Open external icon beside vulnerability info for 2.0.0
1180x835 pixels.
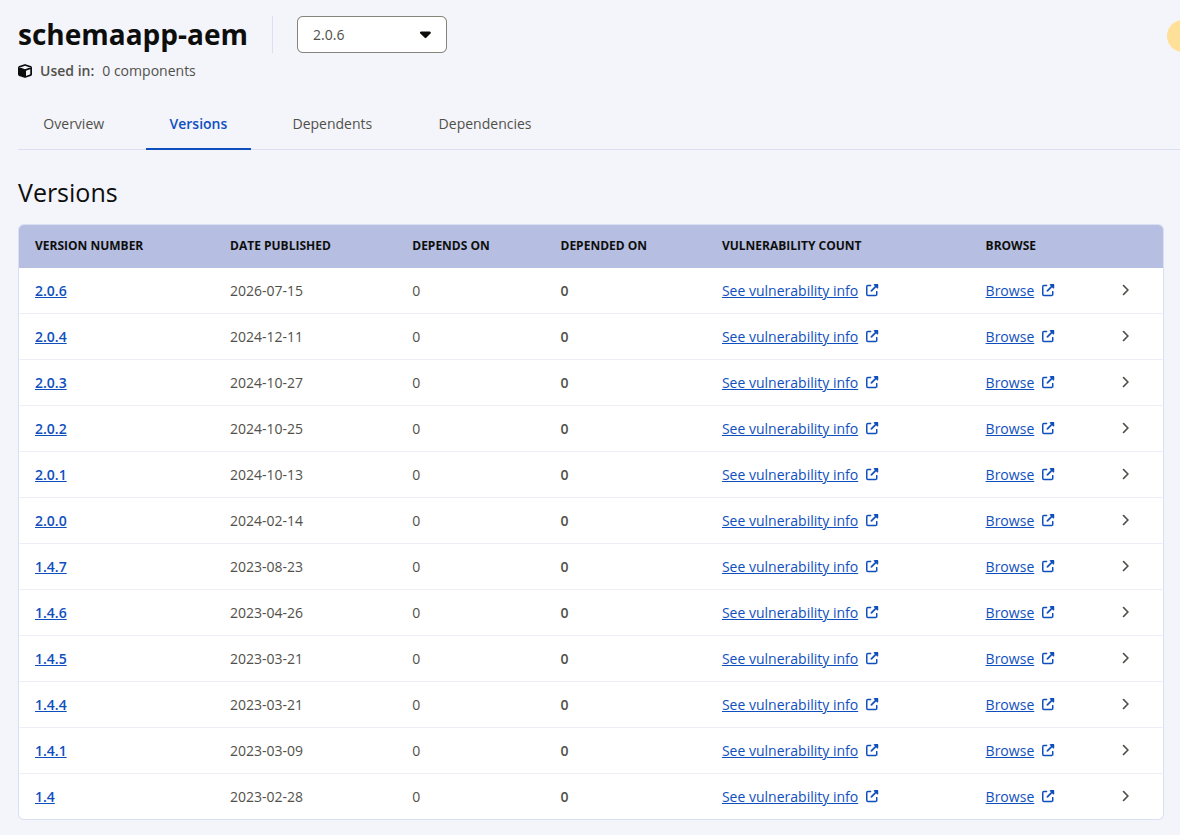point(872,520)
